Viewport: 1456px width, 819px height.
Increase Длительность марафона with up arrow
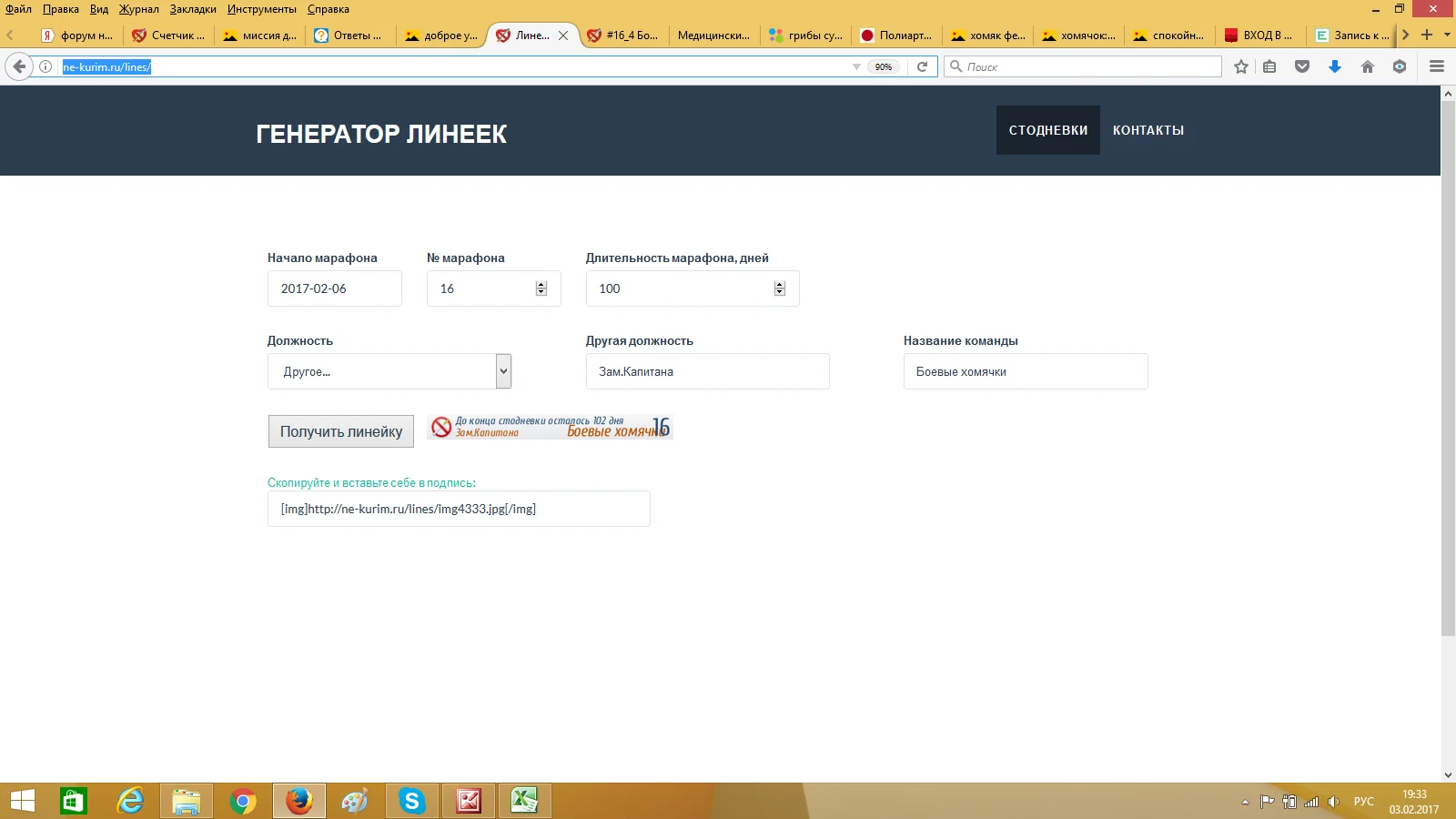pos(779,285)
